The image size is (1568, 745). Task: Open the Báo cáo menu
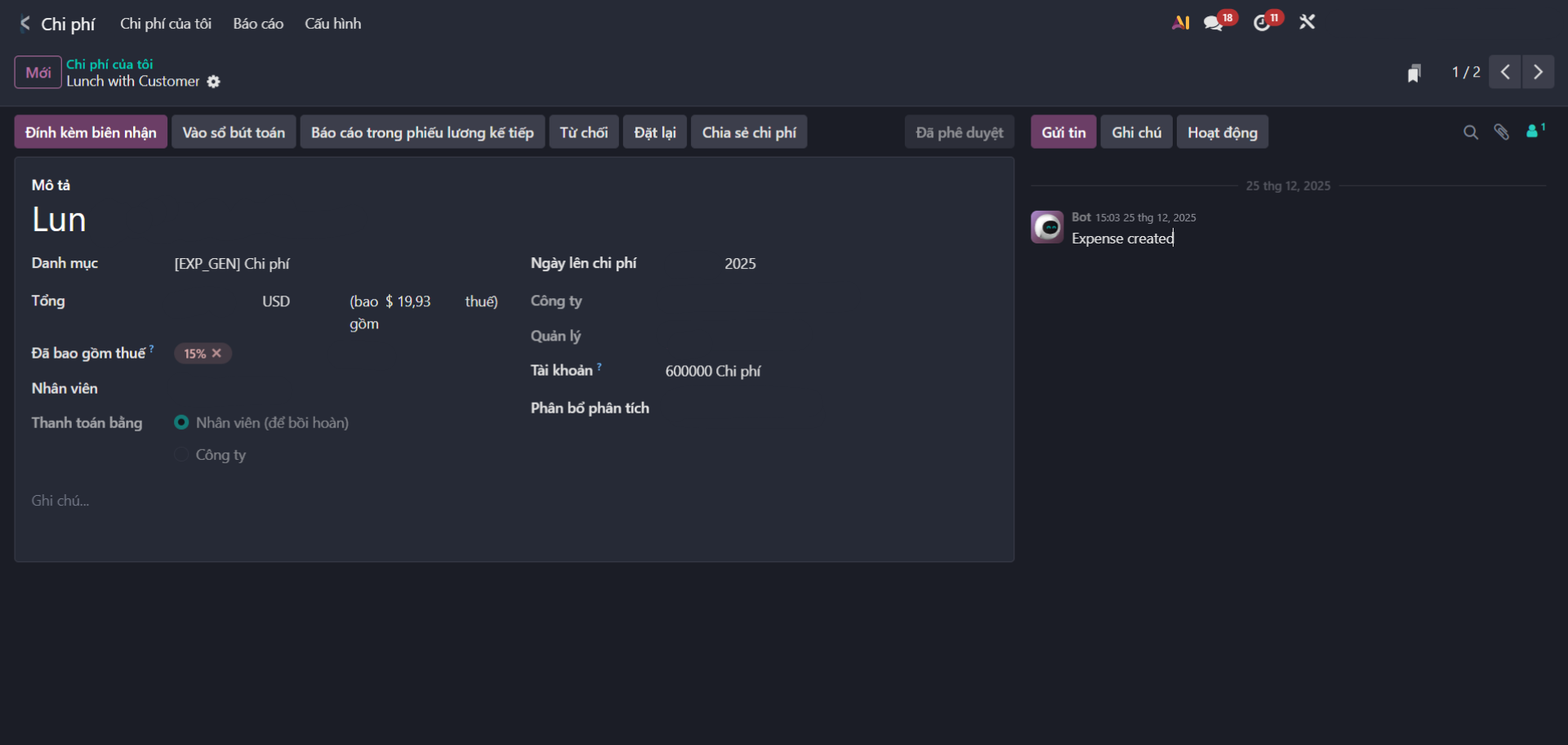(258, 24)
